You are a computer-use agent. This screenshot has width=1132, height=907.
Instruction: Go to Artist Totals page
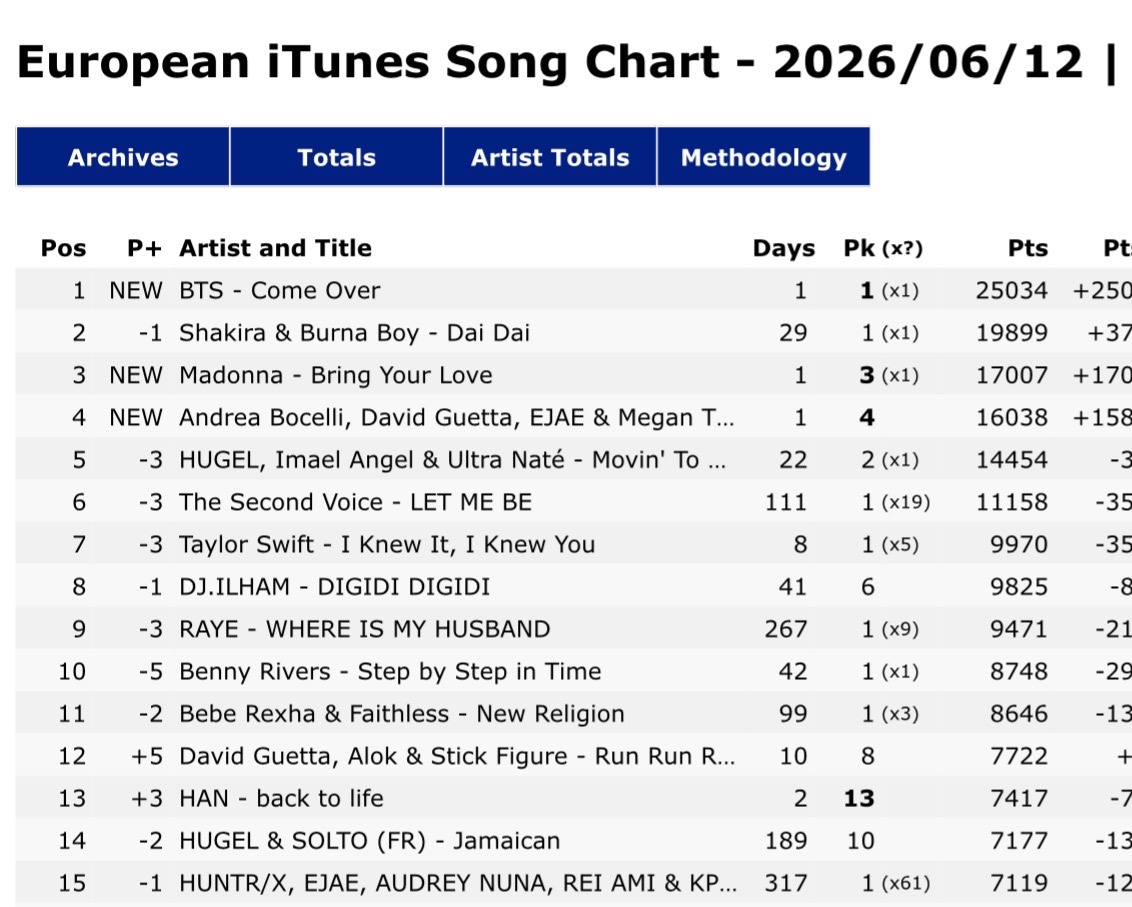[550, 157]
